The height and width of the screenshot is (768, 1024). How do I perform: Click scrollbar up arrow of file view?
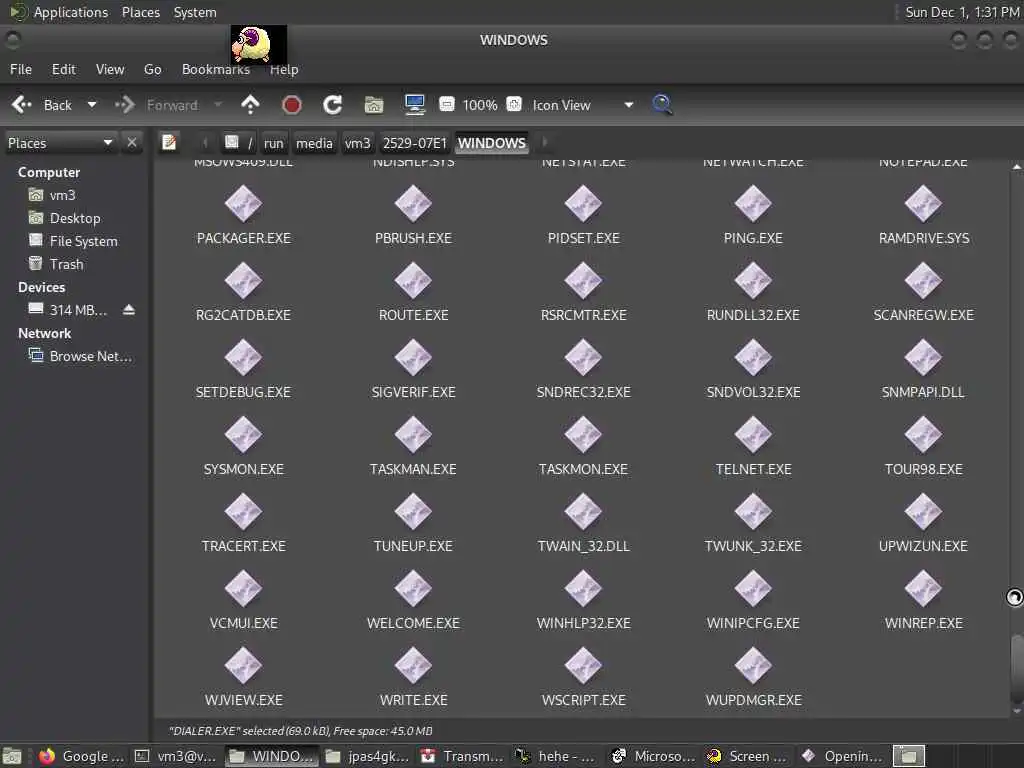pyautogui.click(x=1016, y=167)
